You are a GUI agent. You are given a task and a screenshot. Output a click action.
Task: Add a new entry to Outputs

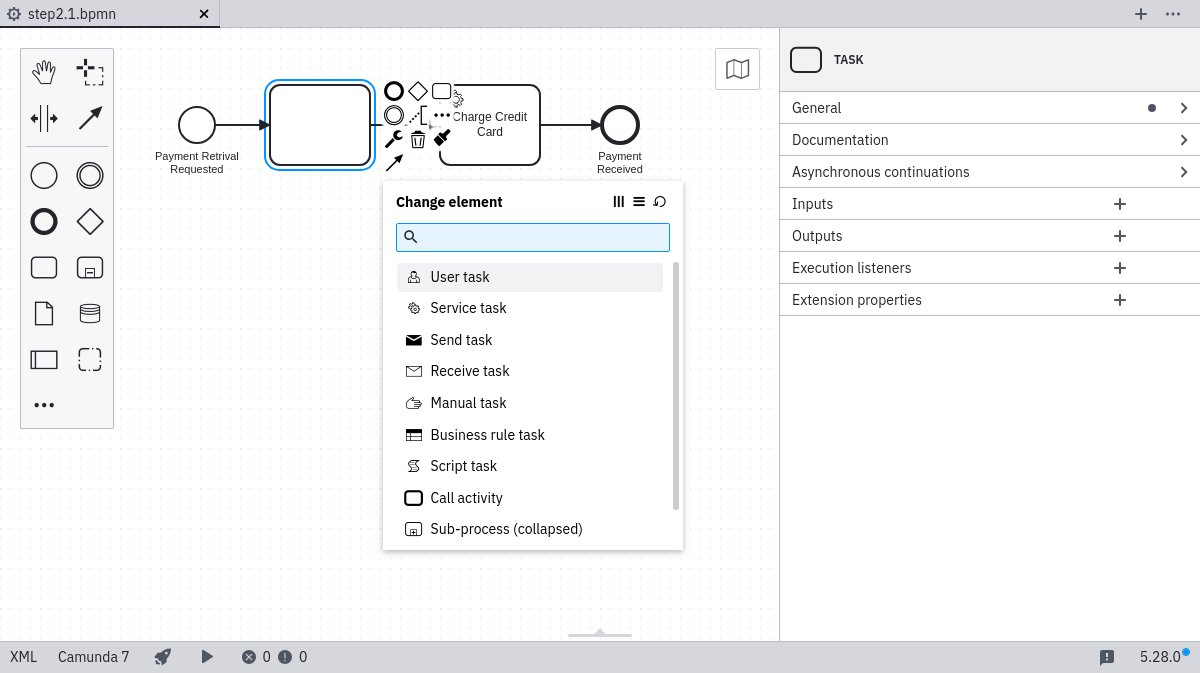[1120, 236]
